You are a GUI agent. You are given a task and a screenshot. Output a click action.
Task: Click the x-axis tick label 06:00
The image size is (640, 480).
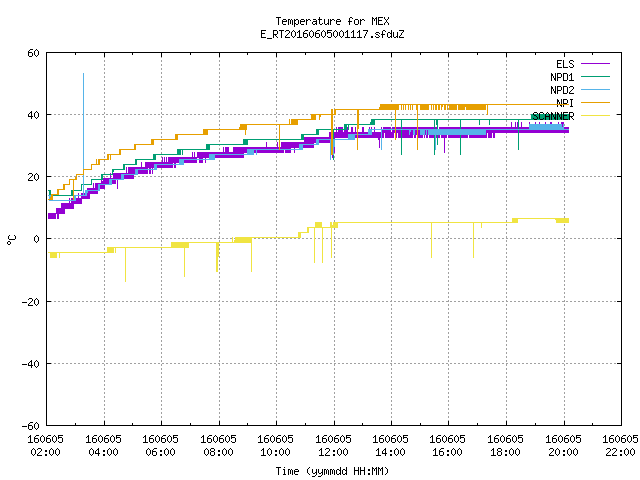tap(160, 452)
